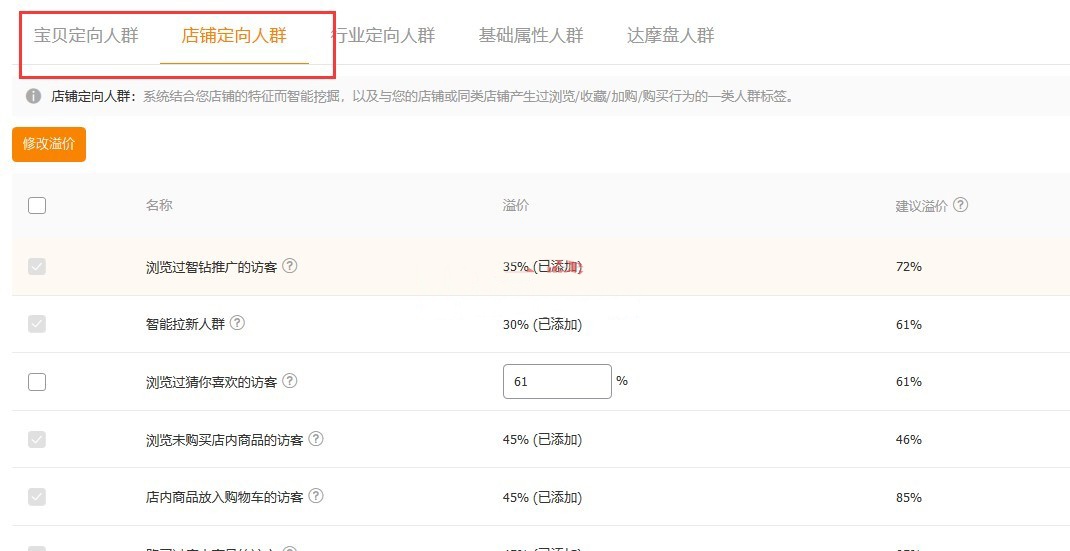The height and width of the screenshot is (551, 1070).
Task: Click the info icon before 店铺定向人群 description
Action: [33, 96]
